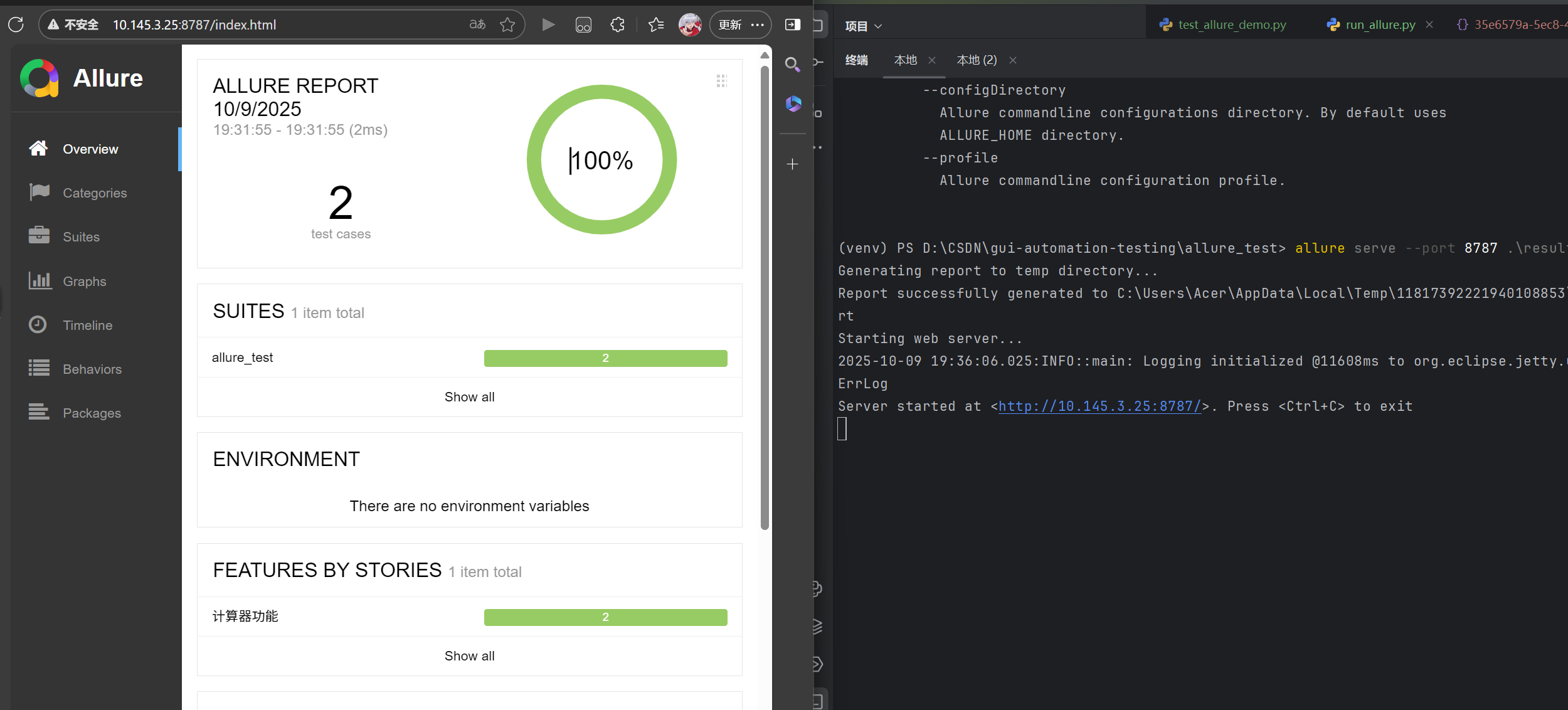Viewport: 1568px width, 710px height.
Task: Click widget drag handle on report card
Action: (721, 81)
